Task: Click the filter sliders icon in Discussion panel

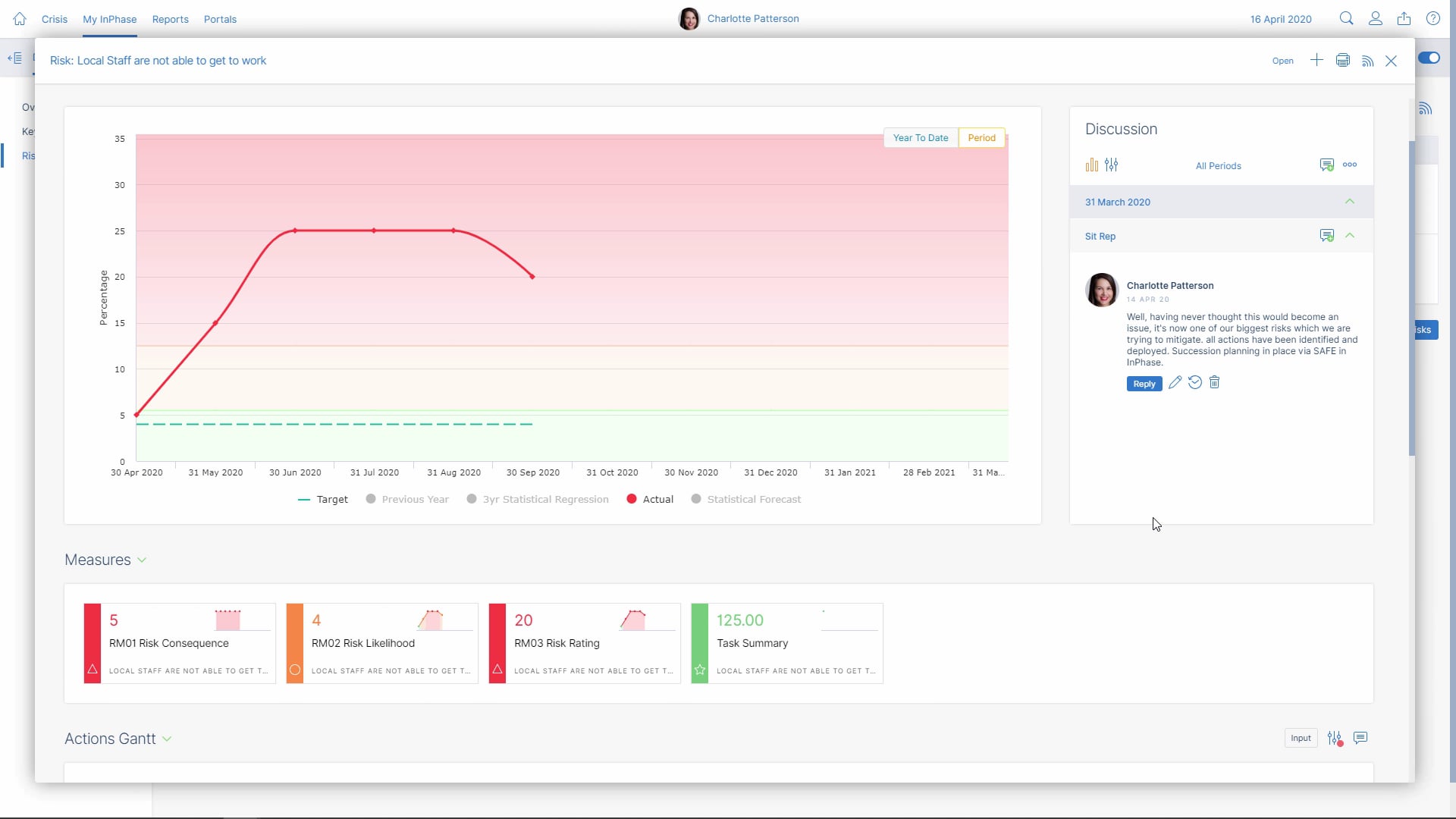Action: (x=1112, y=165)
